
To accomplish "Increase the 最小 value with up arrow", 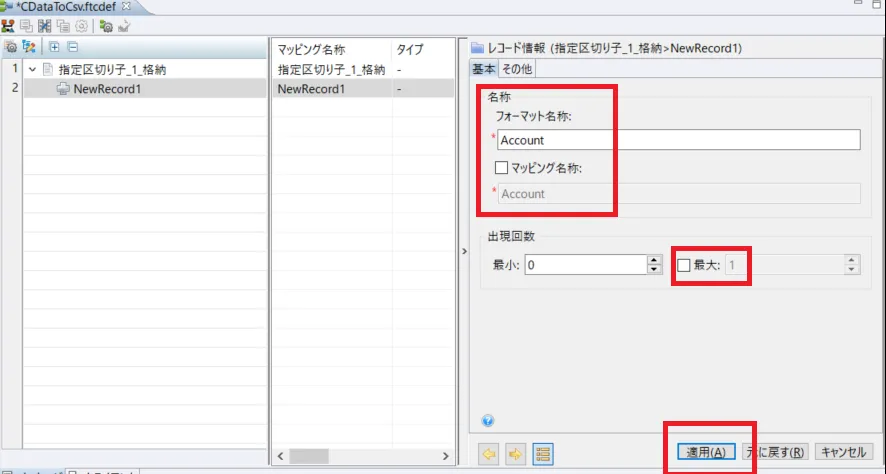I will tap(655, 260).
